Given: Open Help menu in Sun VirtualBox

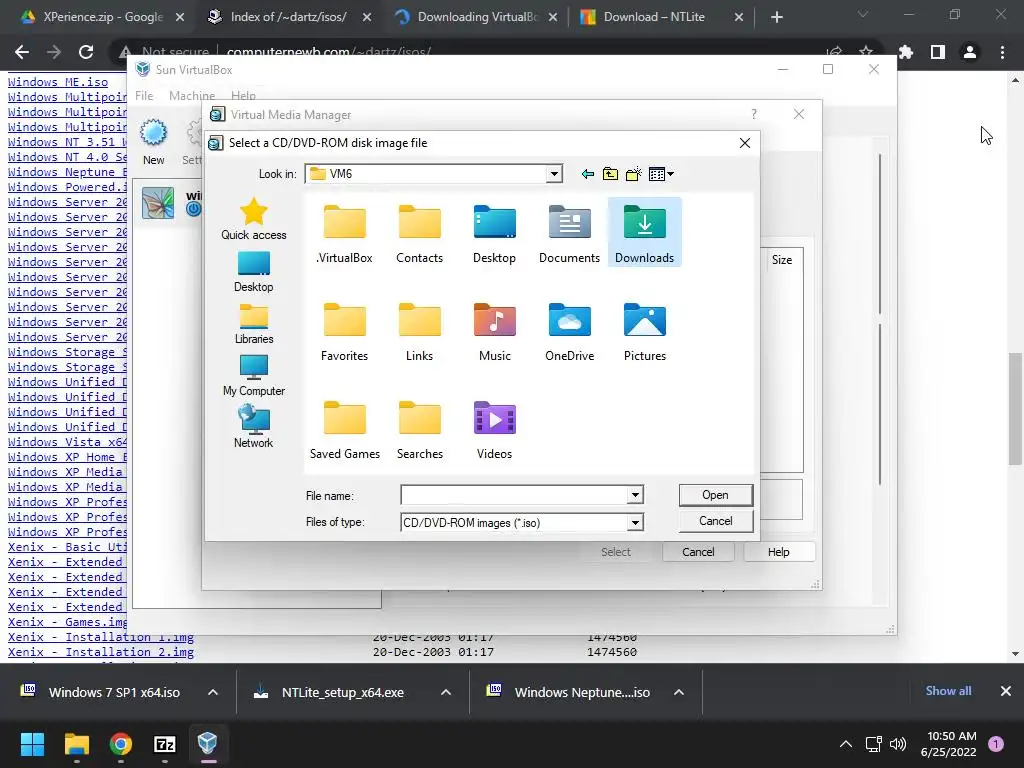Looking at the screenshot, I should pos(243,96).
